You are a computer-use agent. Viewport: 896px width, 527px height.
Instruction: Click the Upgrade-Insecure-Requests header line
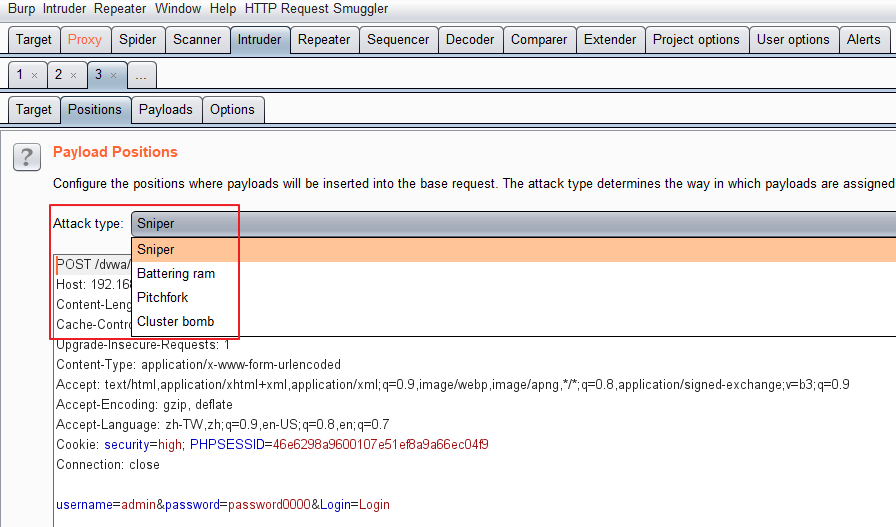point(143,345)
